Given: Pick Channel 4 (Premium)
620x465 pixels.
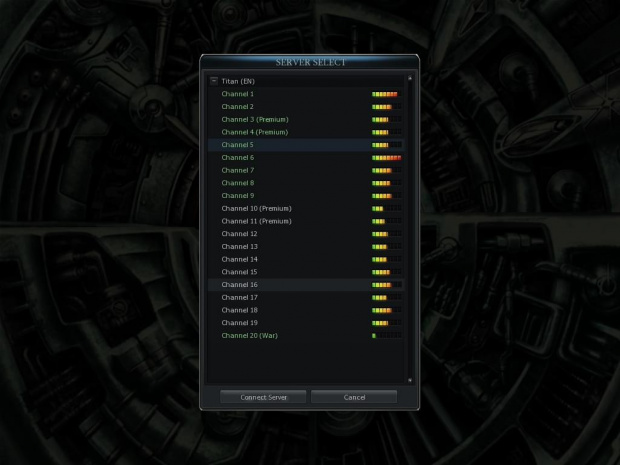Looking at the screenshot, I should coord(306,132).
